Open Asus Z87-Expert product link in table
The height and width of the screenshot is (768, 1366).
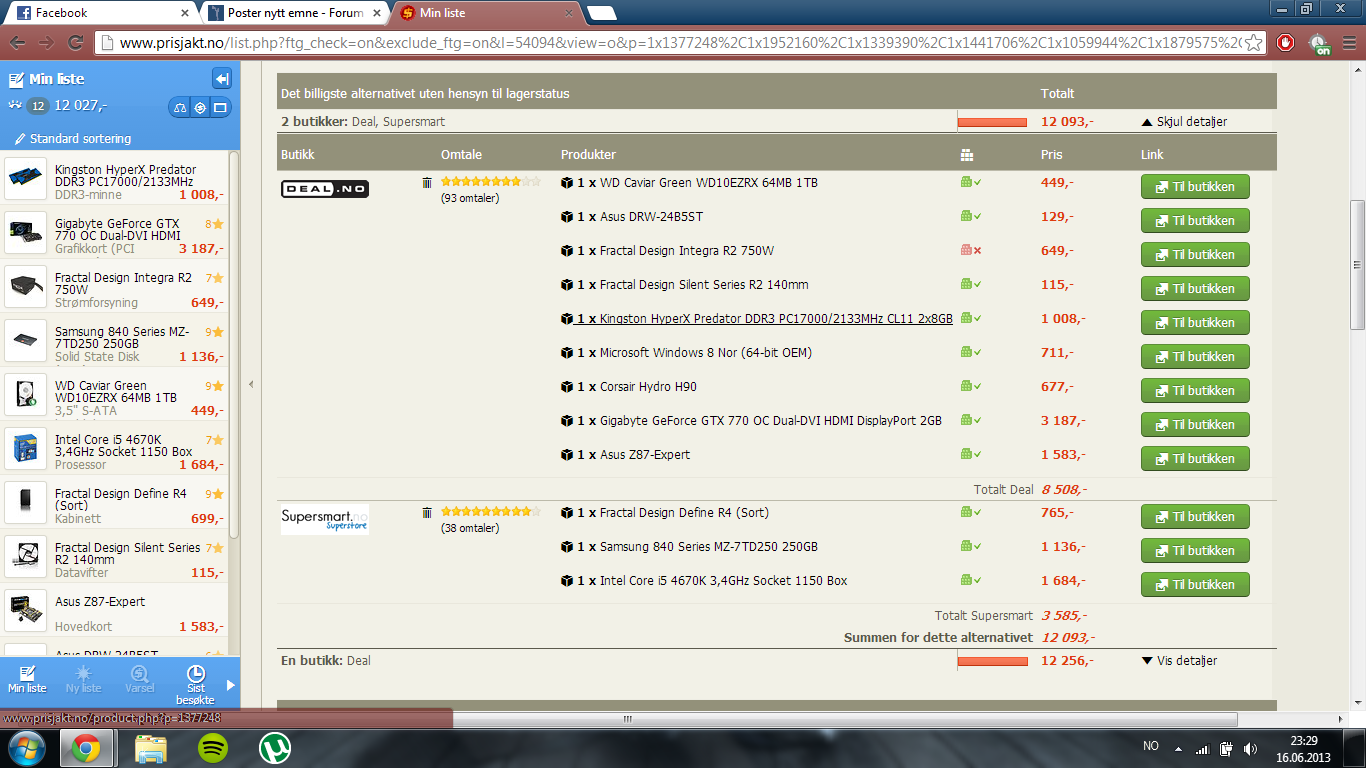[x=645, y=455]
